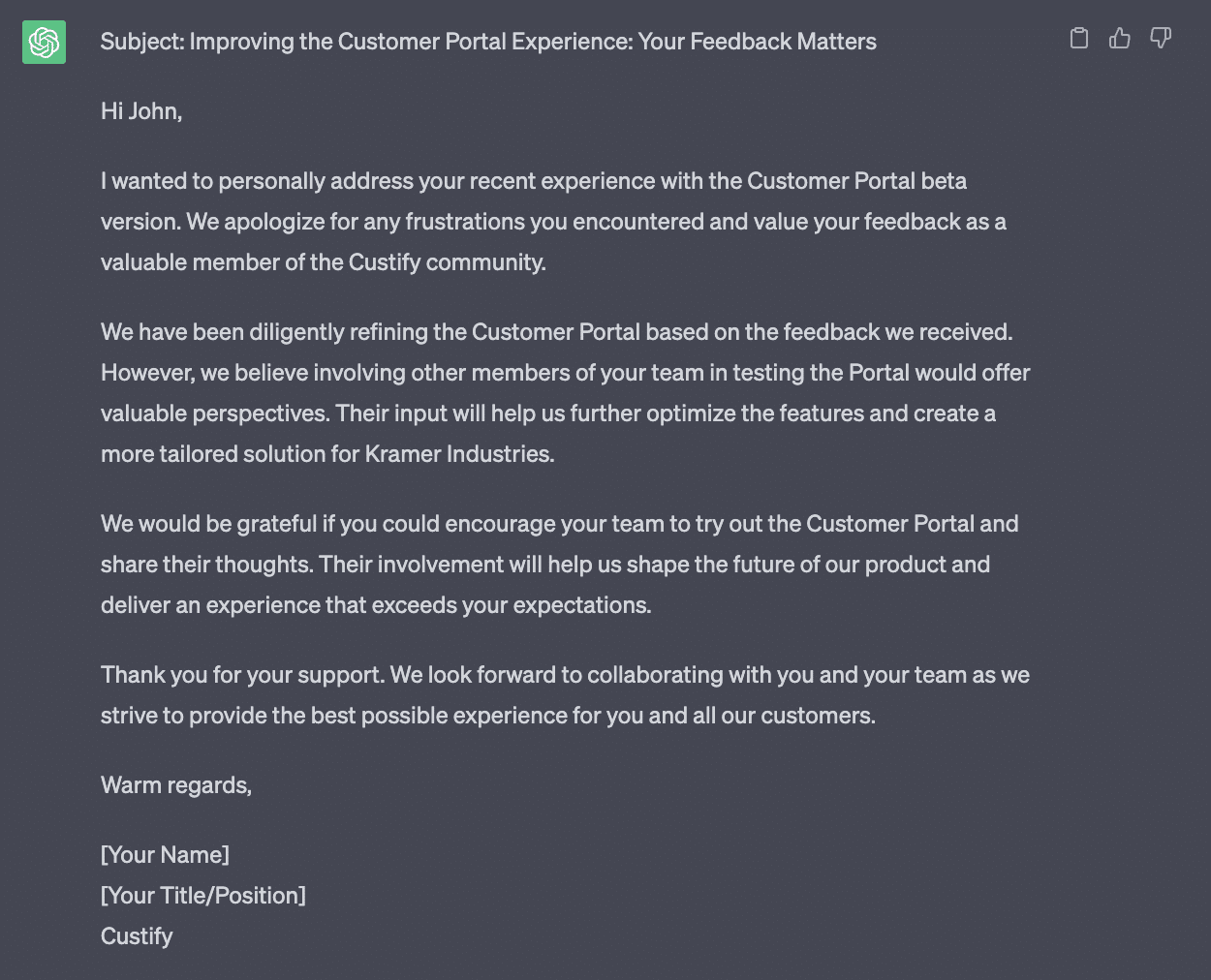Click the line starting 'share their thoughts'
Image resolution: width=1211 pixels, height=980 pixels.
(545, 565)
